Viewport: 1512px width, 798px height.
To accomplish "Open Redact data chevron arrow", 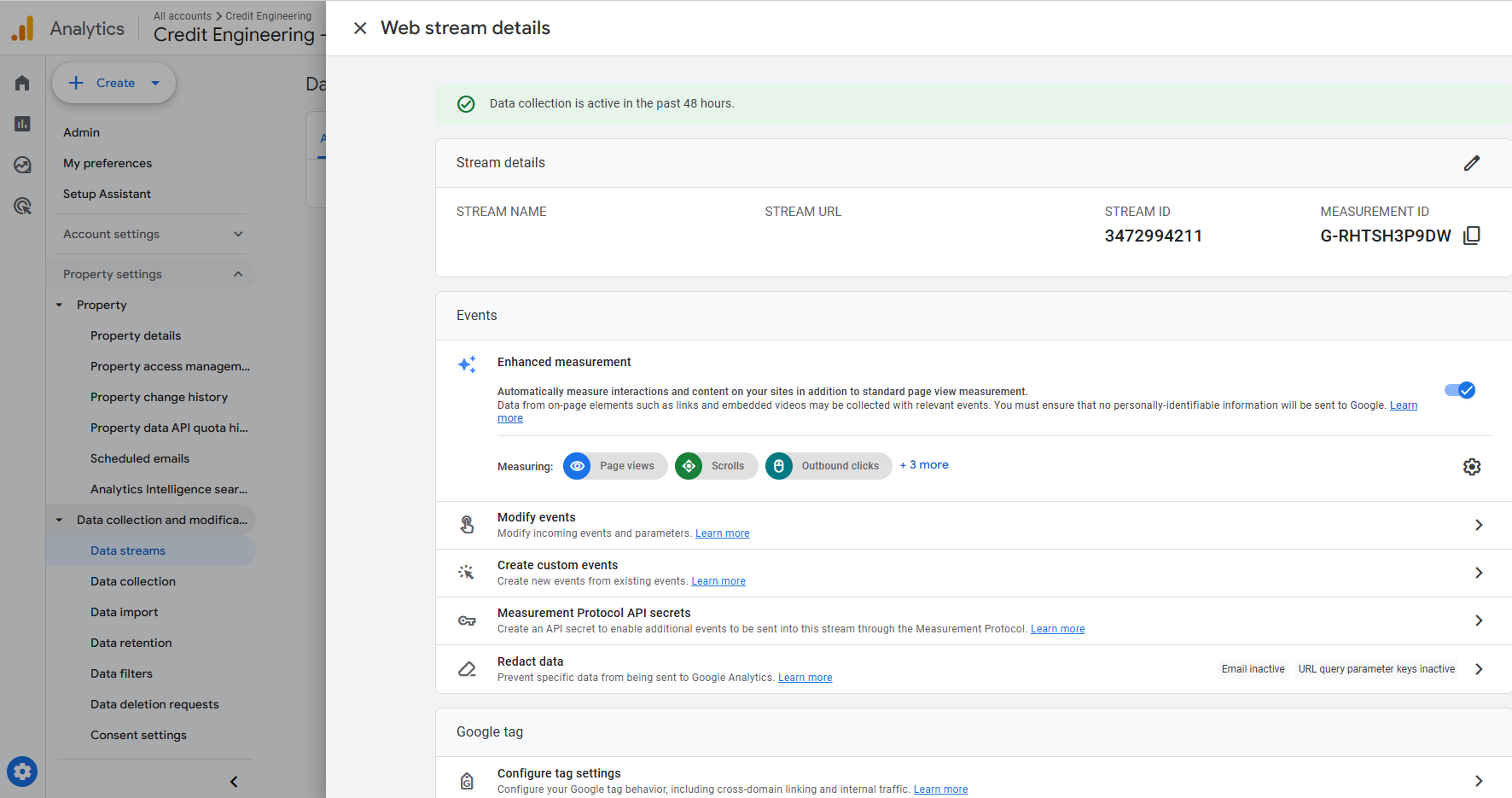I will tap(1479, 669).
